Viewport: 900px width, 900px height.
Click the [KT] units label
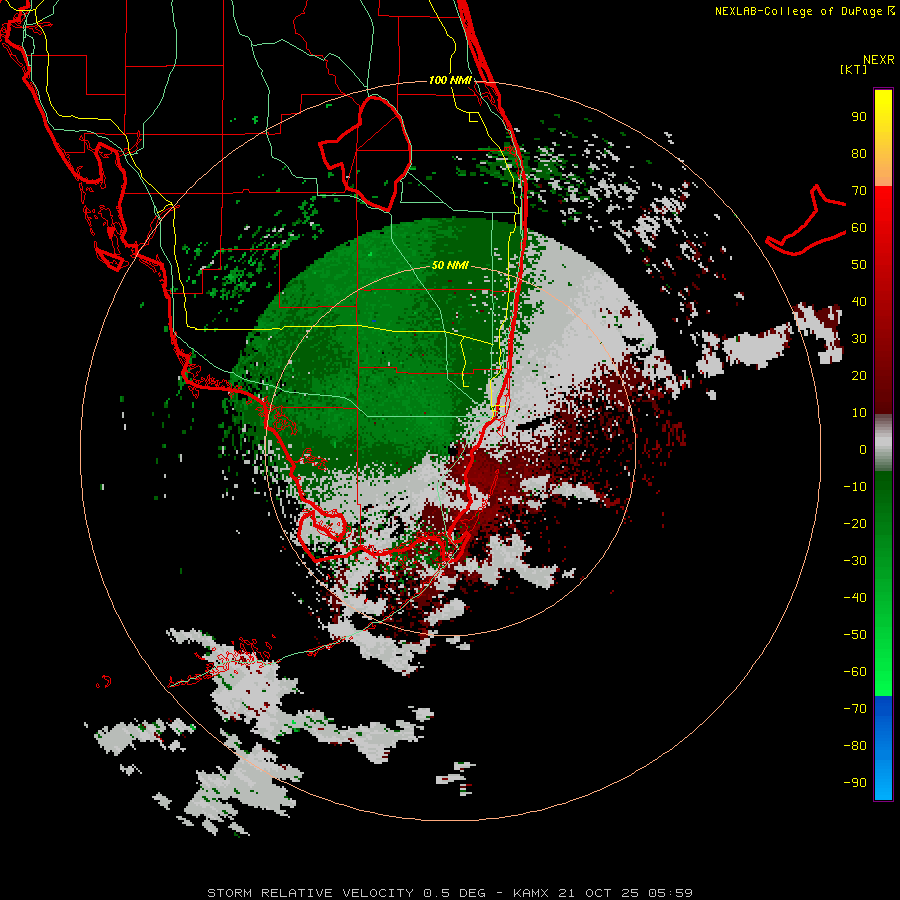click(x=854, y=69)
